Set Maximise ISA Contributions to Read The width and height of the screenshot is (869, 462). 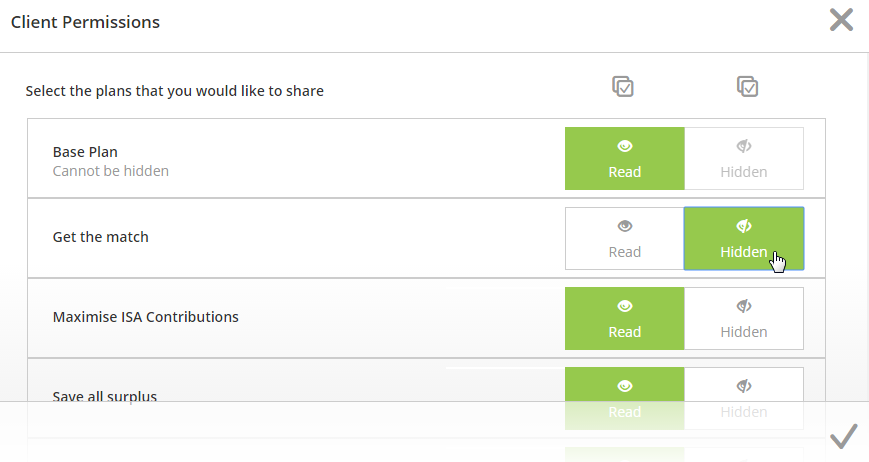pos(625,319)
